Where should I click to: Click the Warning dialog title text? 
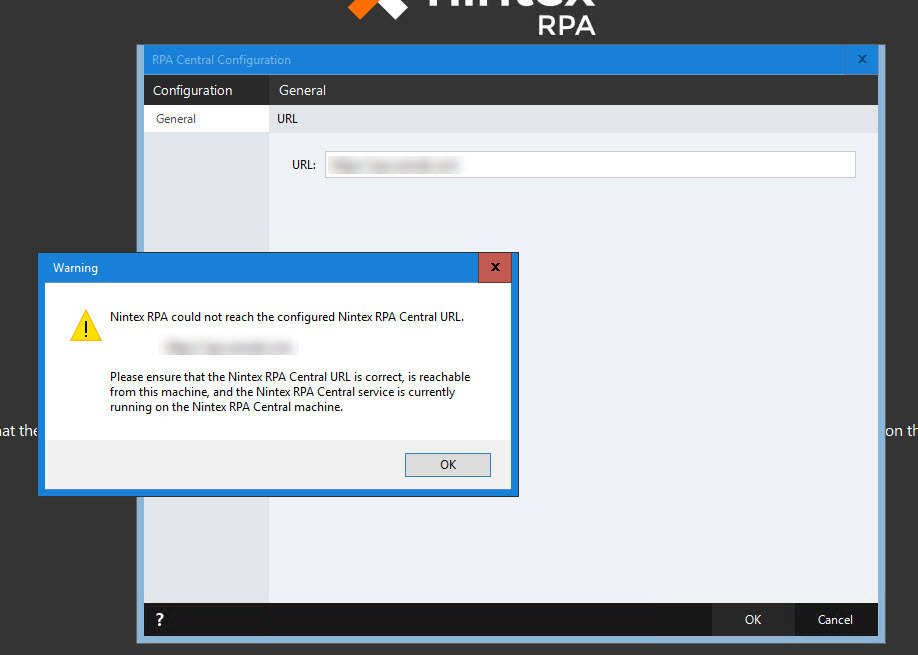(x=76, y=268)
